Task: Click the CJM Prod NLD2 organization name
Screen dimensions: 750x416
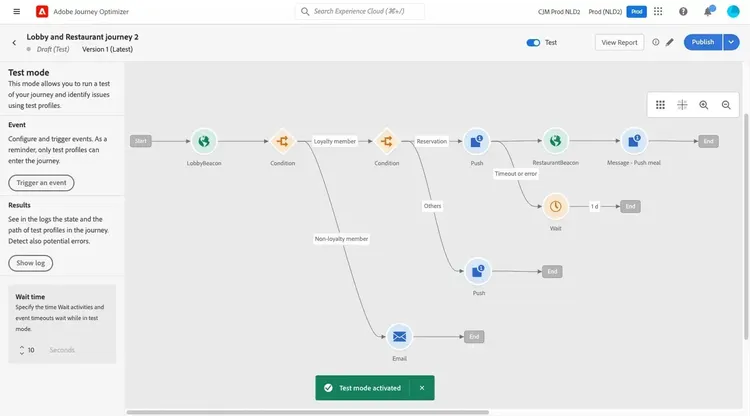Action: (x=559, y=11)
